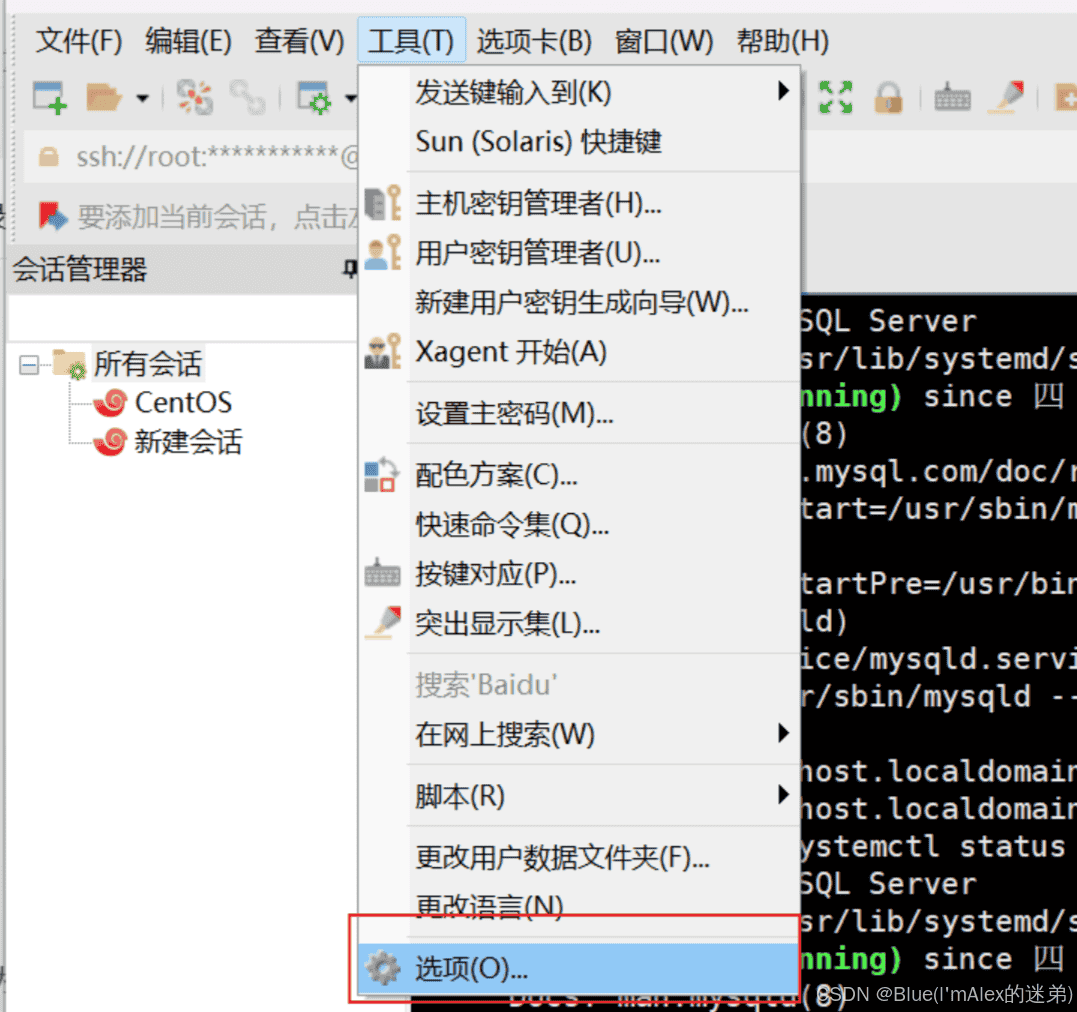The image size is (1077, 1012).
Task: Open the 窗口(W) menu
Action: pos(664,40)
